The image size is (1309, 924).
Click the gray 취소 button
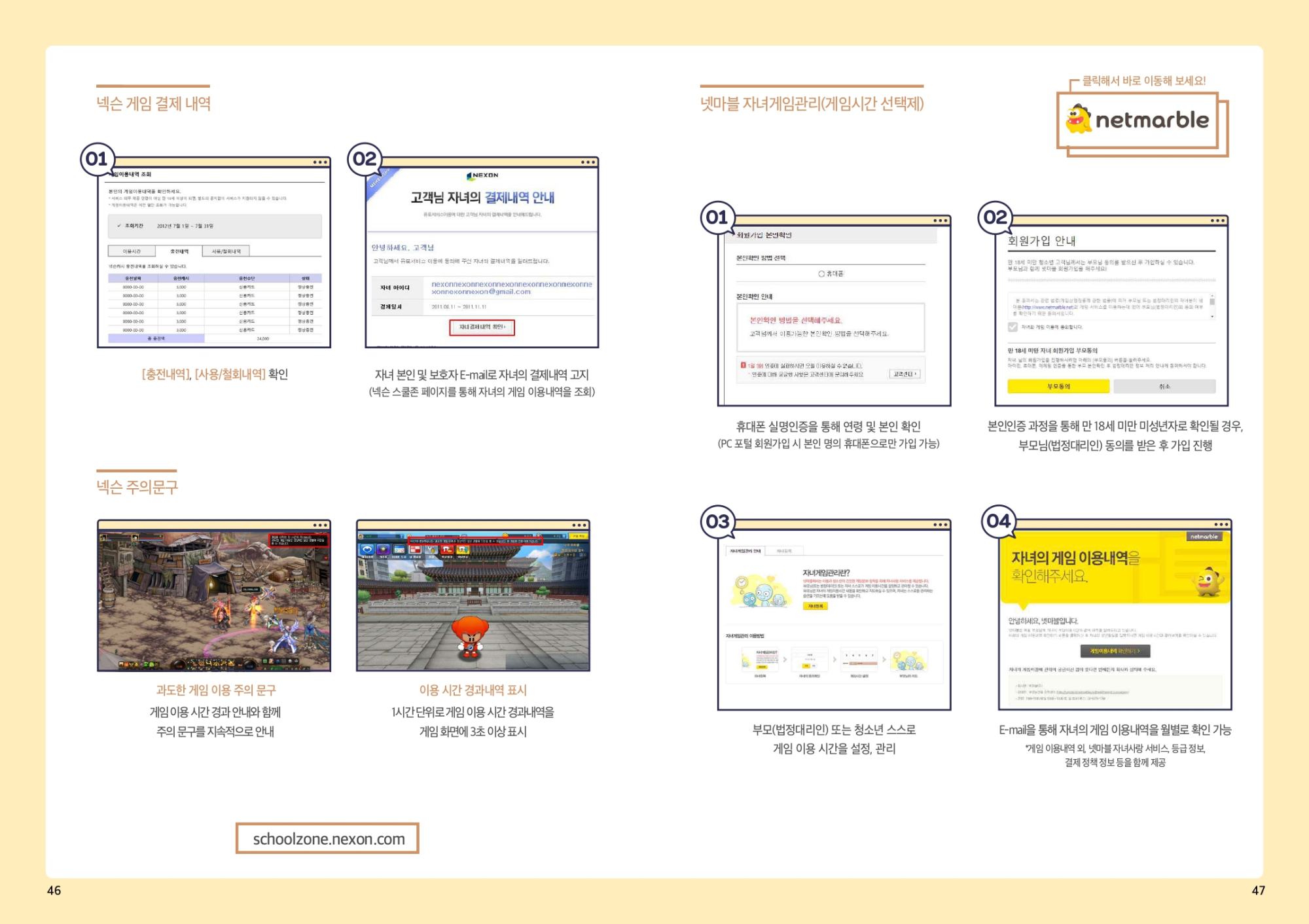tap(1164, 387)
